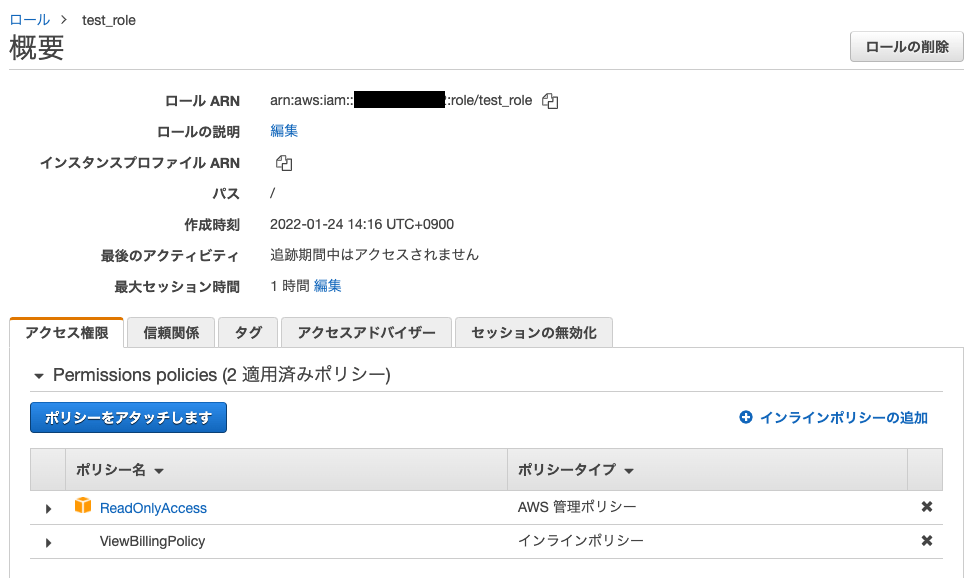This screenshot has width=979, height=578.
Task: Click the 1 時間 session duration value
Action: 290,286
